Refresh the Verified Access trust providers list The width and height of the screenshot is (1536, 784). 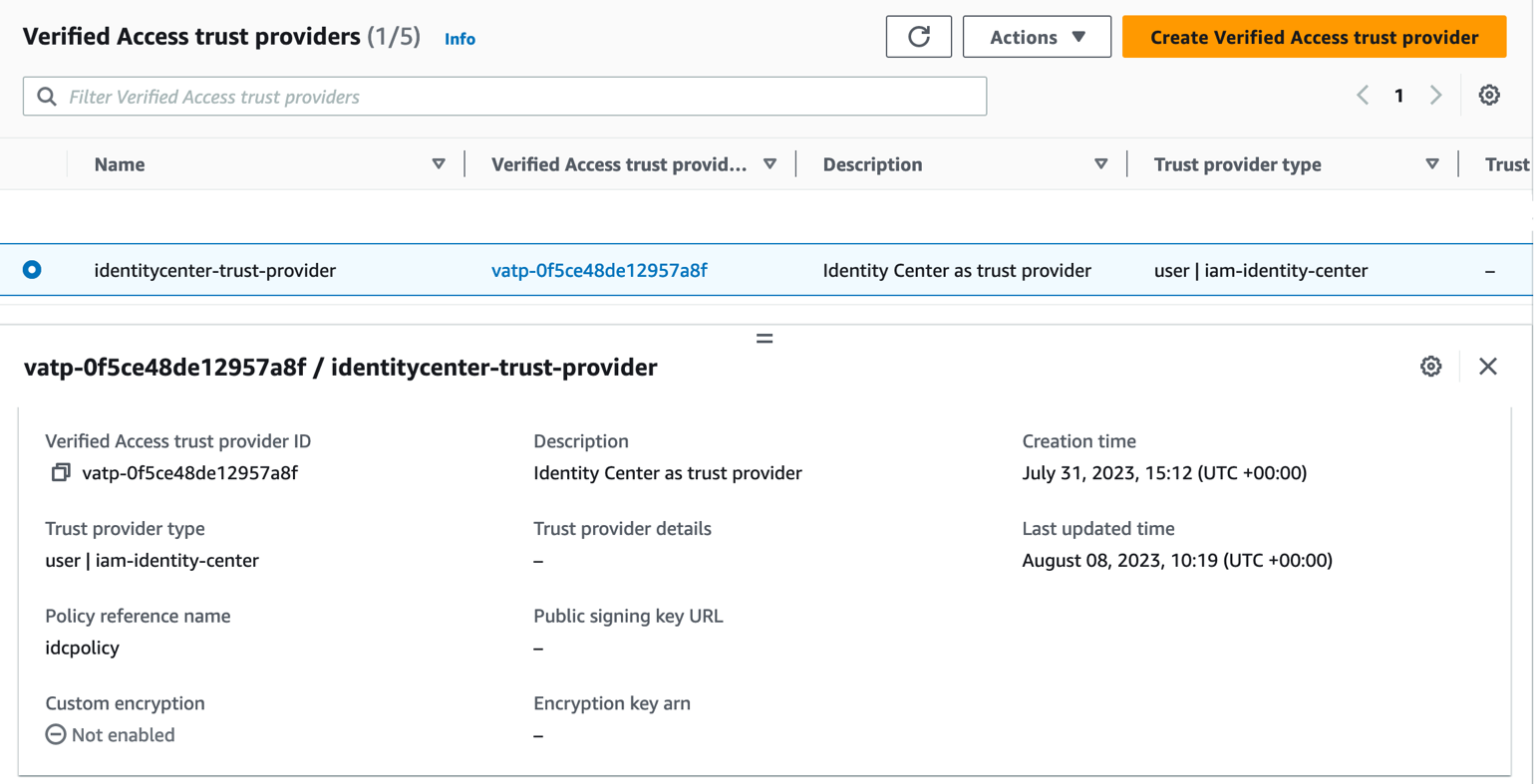pos(919,36)
